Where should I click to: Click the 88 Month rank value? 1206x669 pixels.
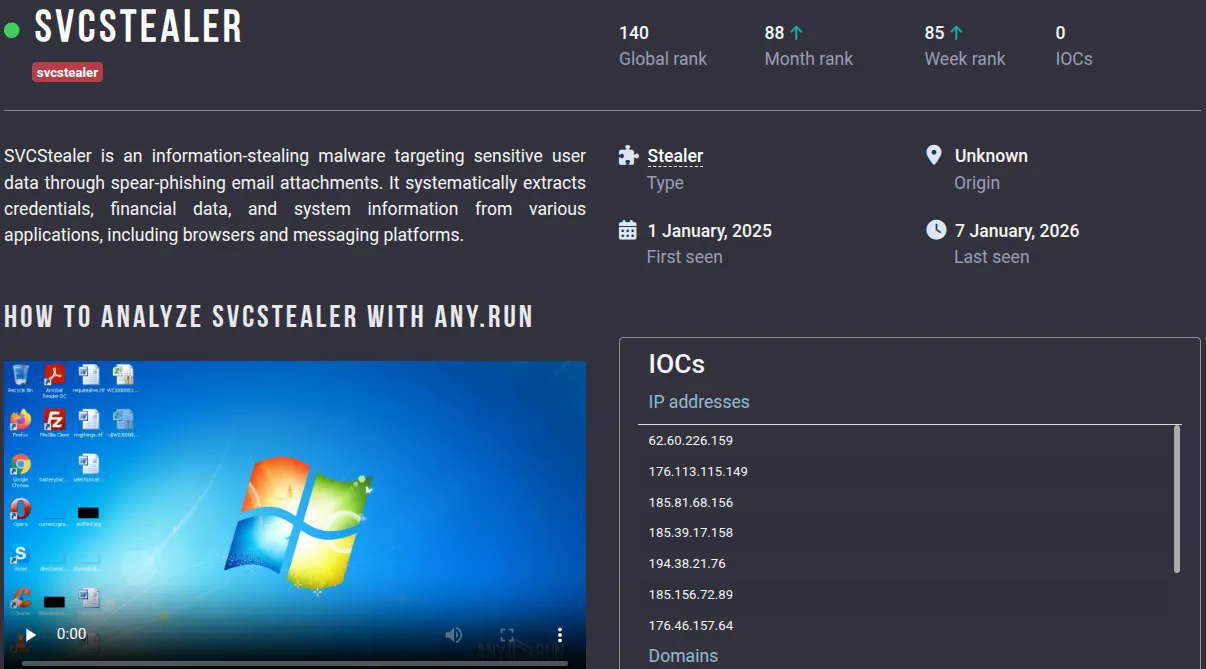774,33
